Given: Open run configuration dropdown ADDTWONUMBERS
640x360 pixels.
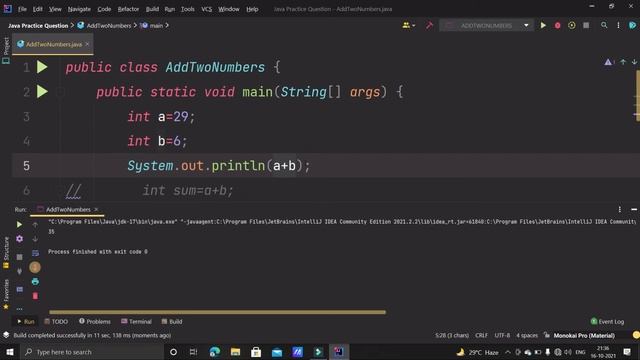Looking at the screenshot, I should [486, 25].
